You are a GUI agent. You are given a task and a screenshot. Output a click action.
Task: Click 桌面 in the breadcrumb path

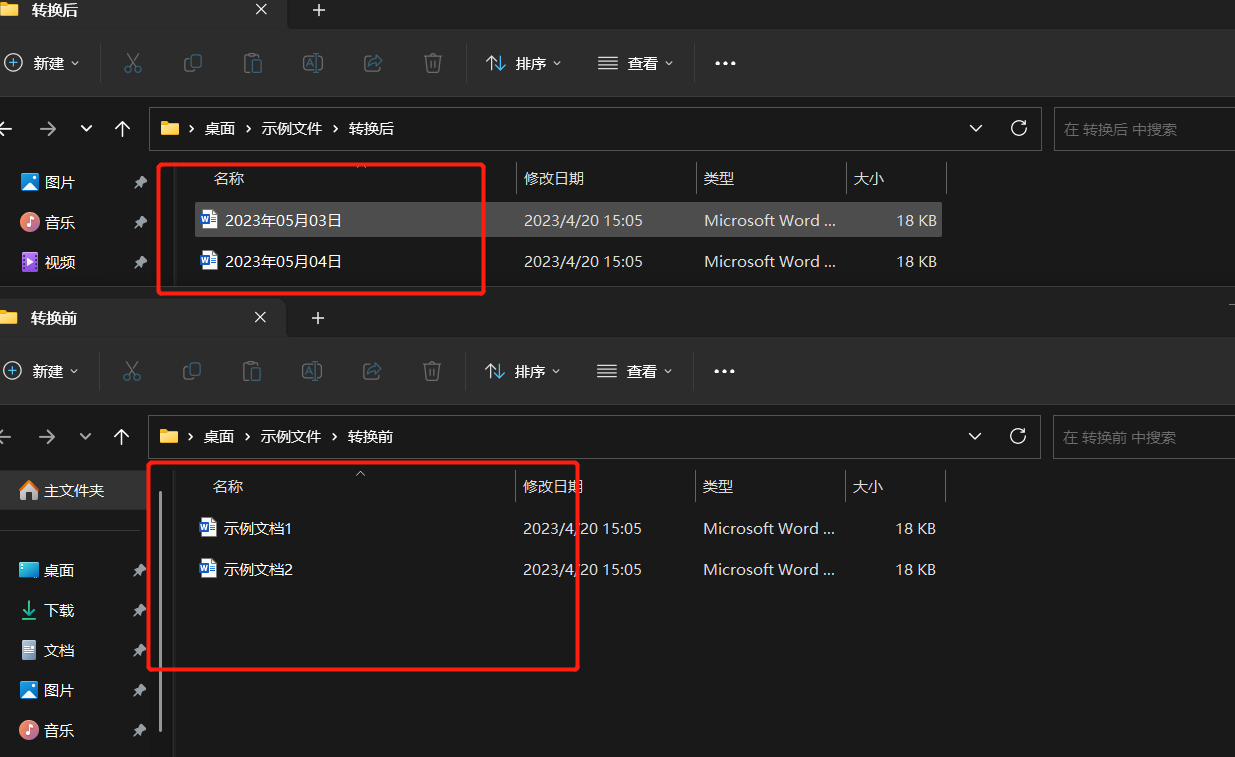[220, 128]
